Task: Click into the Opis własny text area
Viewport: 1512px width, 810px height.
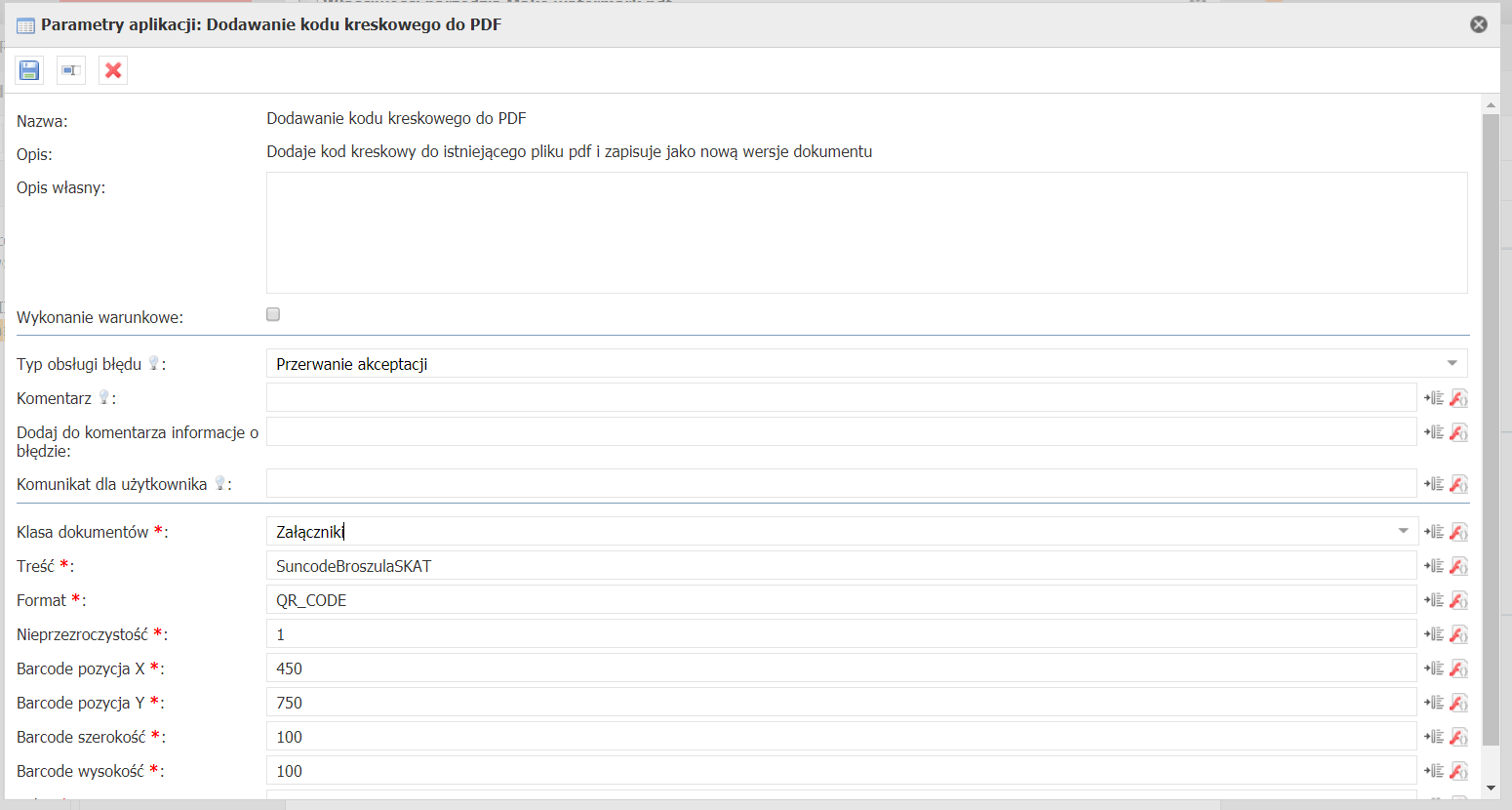Action: [866, 232]
